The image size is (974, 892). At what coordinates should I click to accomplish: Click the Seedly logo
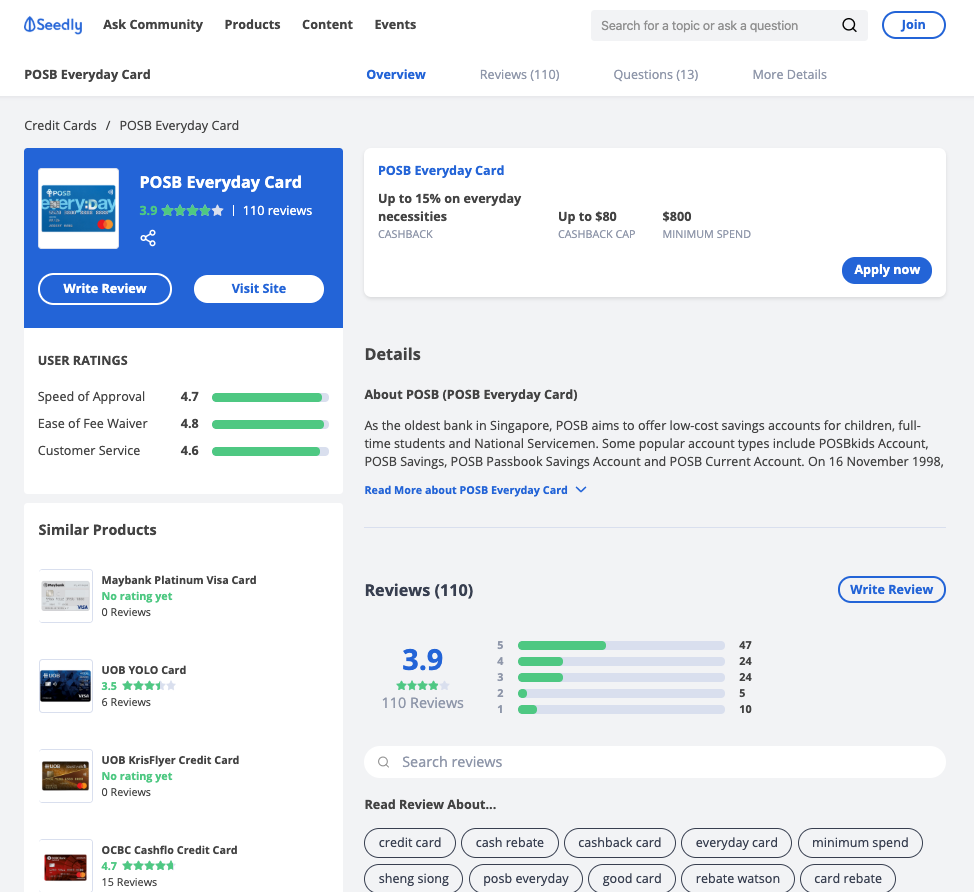[x=53, y=25]
